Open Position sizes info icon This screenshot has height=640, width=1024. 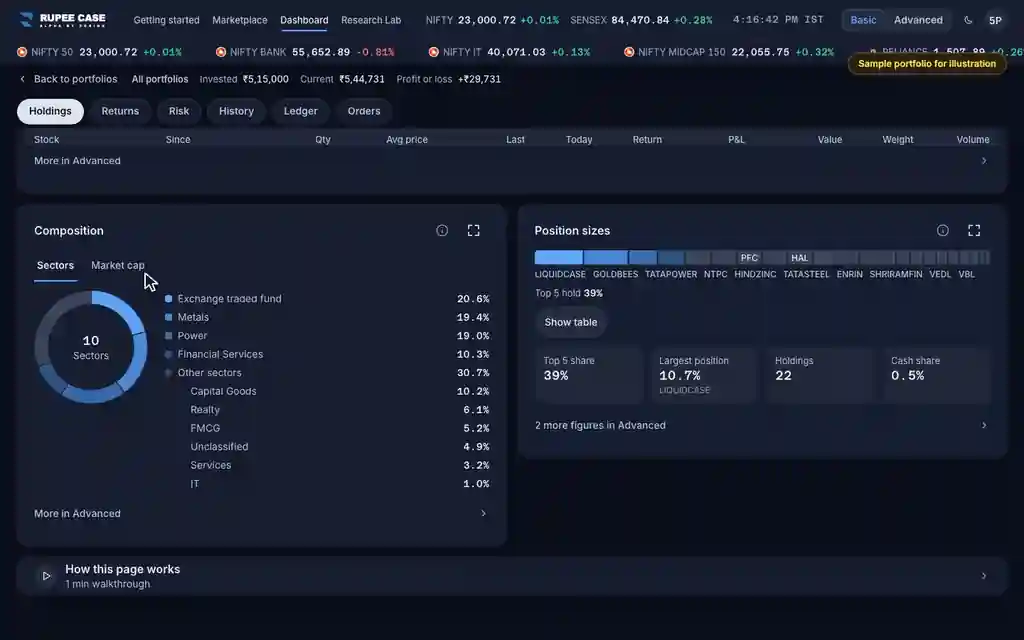pos(942,231)
